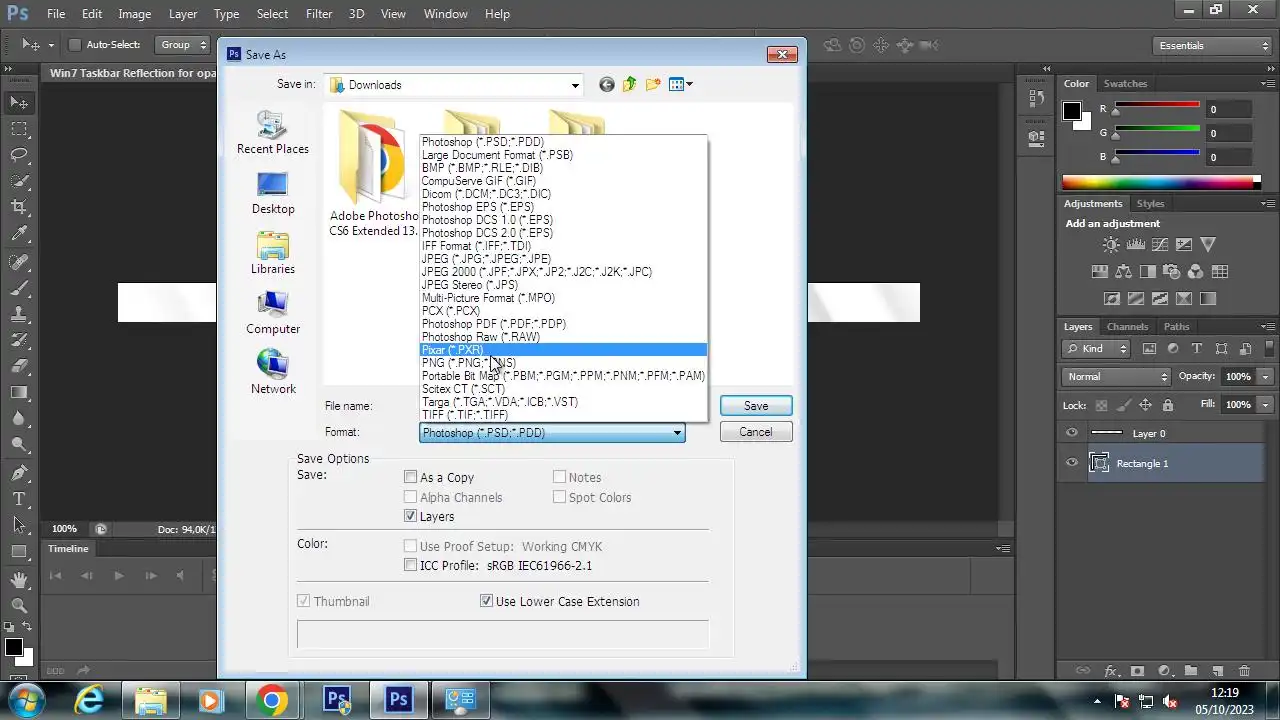Go up one folder level in Save As
1280x720 pixels.
[629, 85]
